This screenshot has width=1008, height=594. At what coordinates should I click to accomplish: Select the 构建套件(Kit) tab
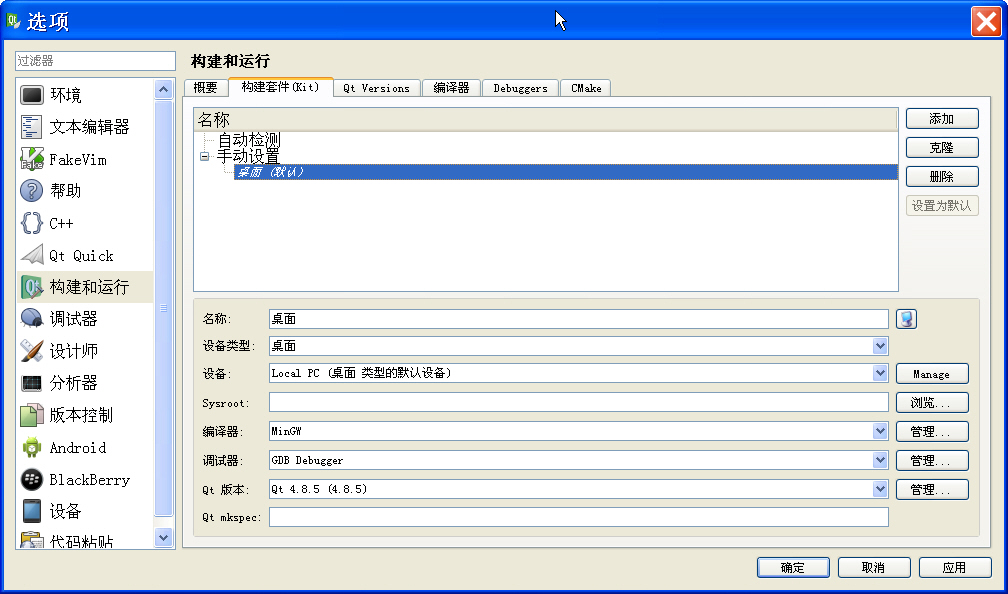point(280,87)
